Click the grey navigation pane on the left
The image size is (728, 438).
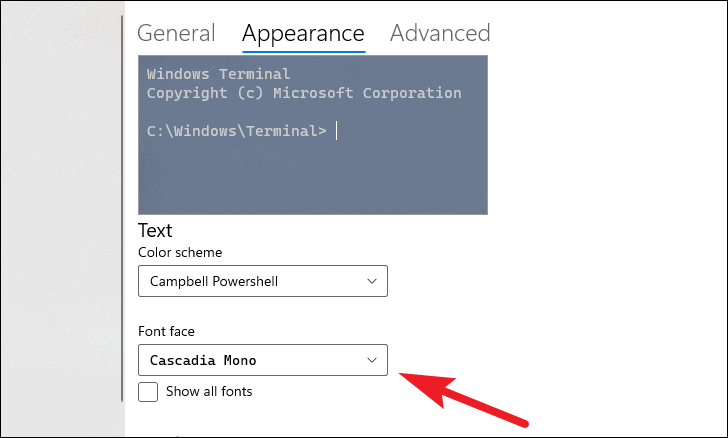click(x=60, y=218)
